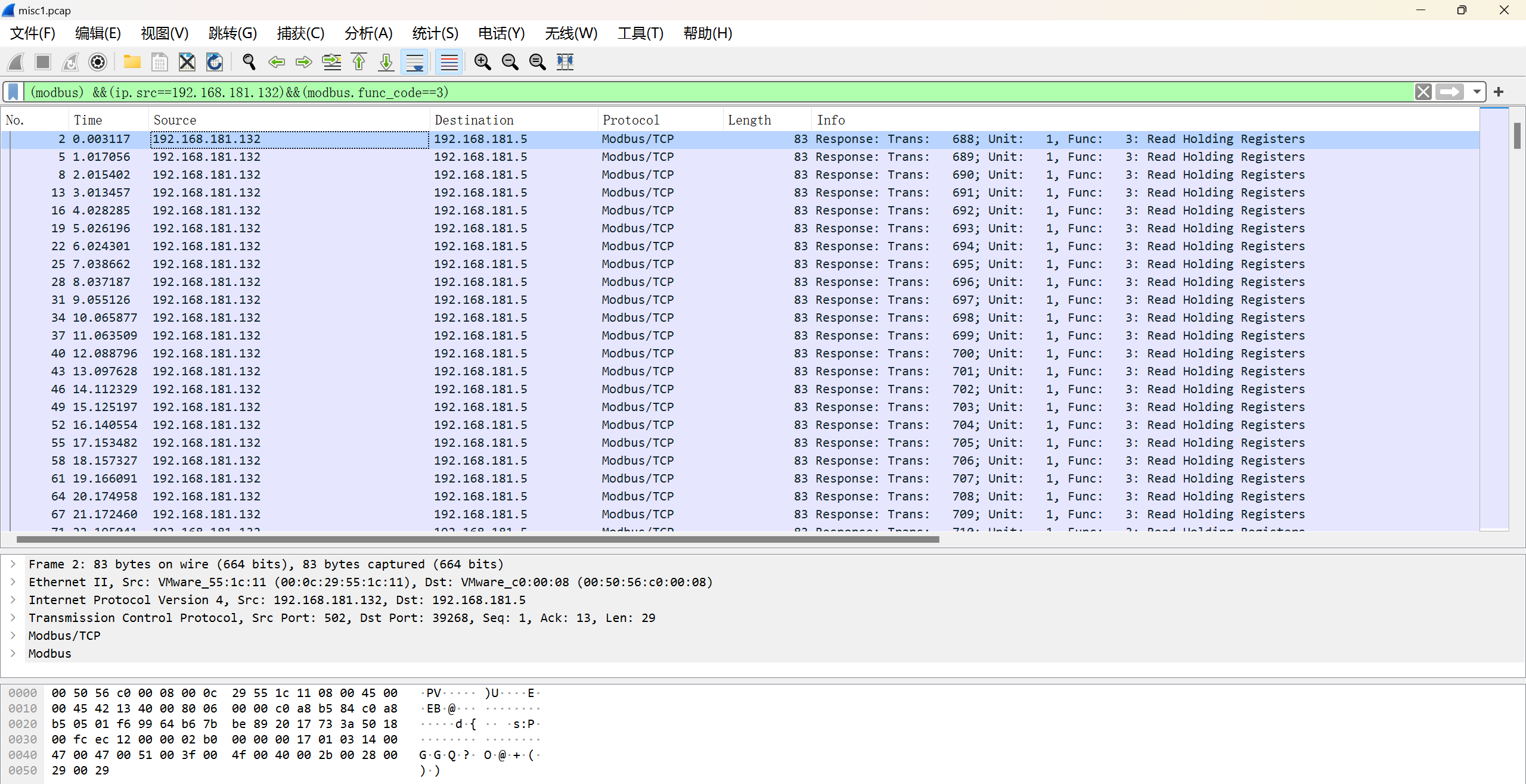Close the capture file with X icon
The image size is (1526, 784).
click(187, 62)
